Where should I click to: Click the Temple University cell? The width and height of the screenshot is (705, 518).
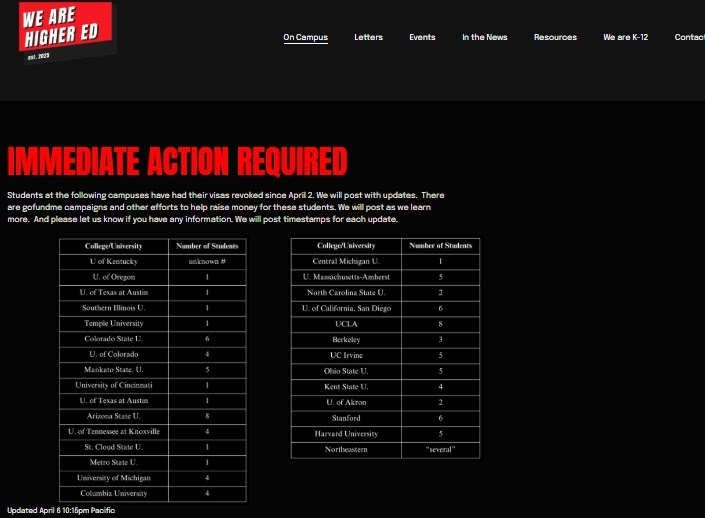(114, 323)
